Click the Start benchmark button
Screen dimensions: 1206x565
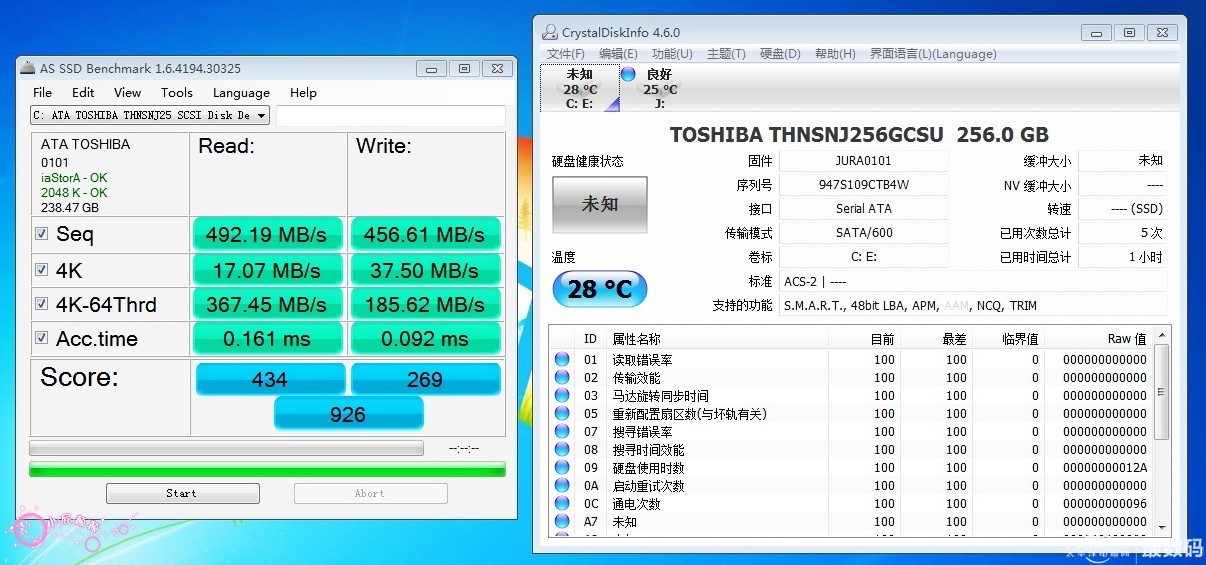coord(183,493)
